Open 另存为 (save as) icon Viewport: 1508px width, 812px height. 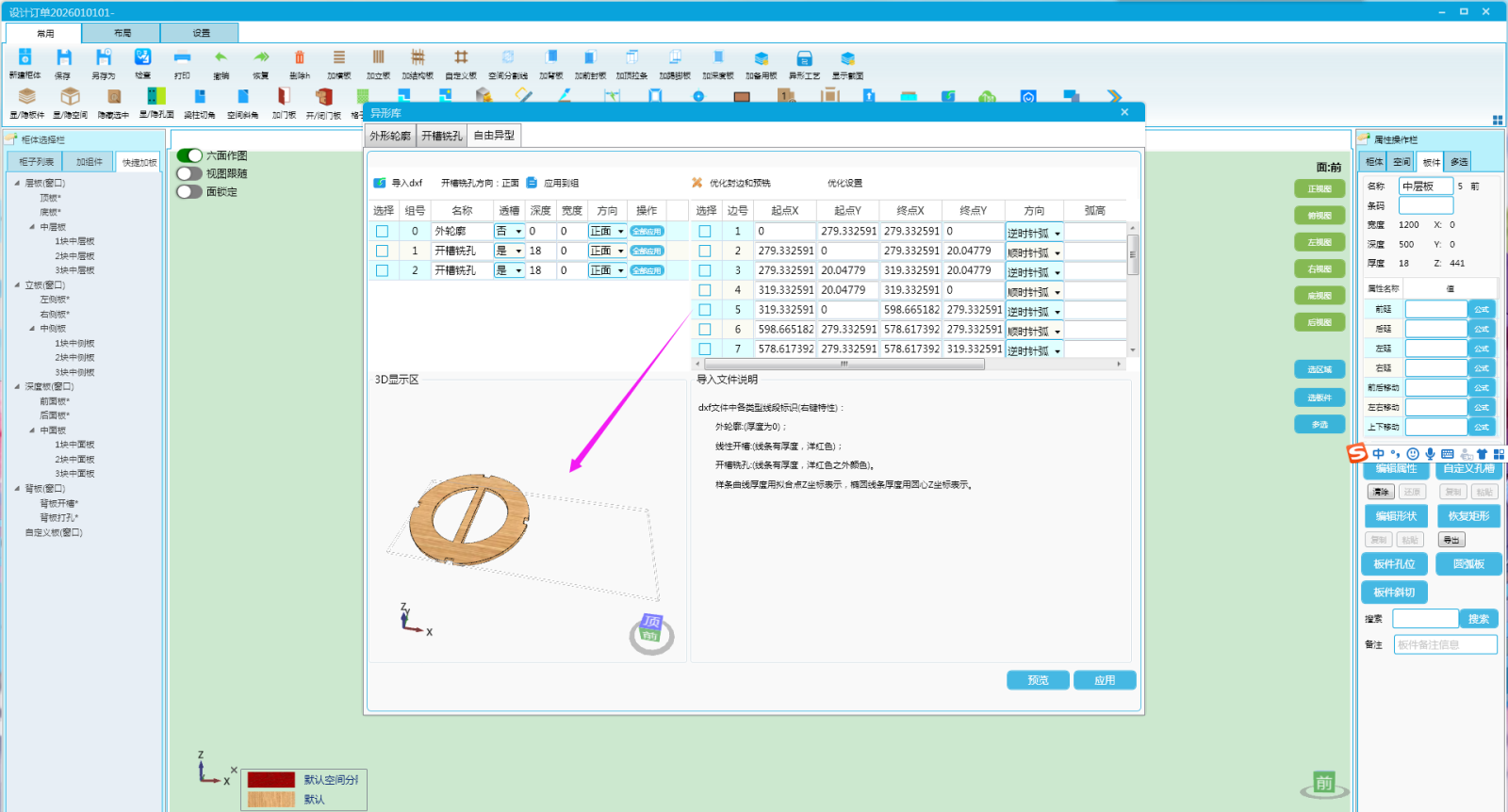104,58
